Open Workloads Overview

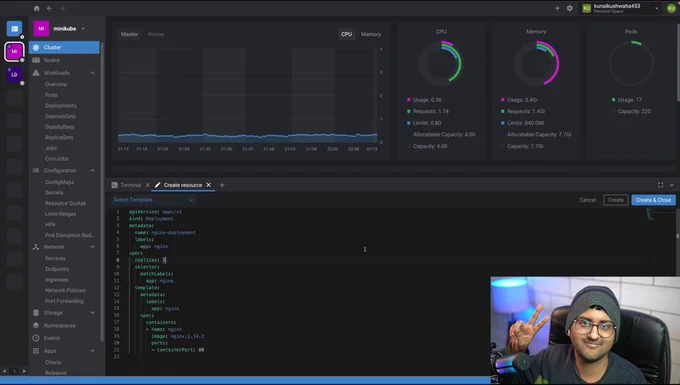(x=56, y=85)
